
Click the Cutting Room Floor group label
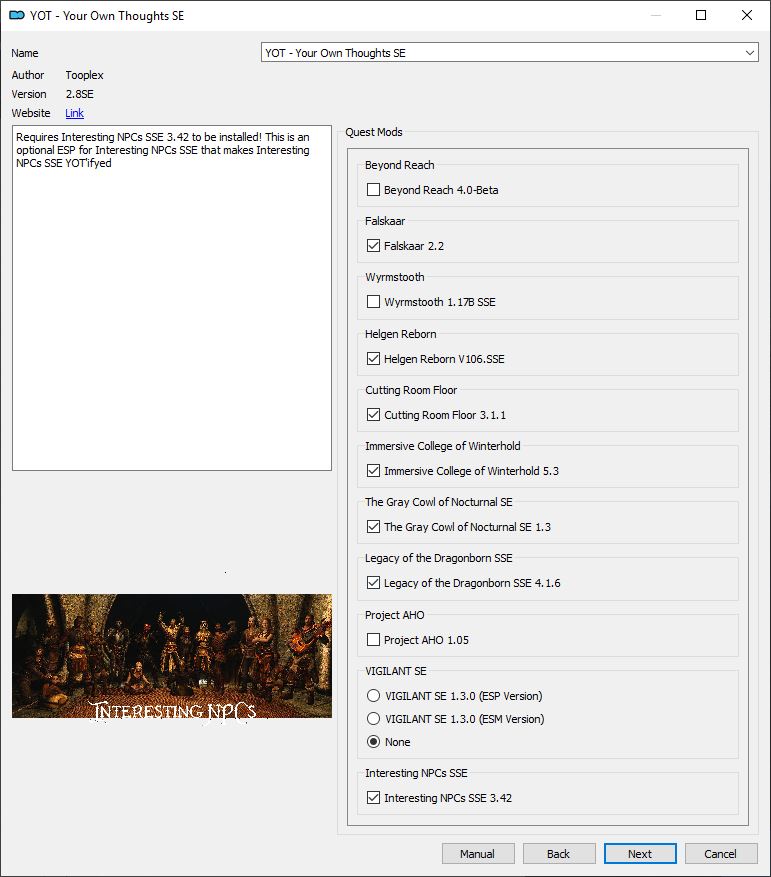click(411, 390)
